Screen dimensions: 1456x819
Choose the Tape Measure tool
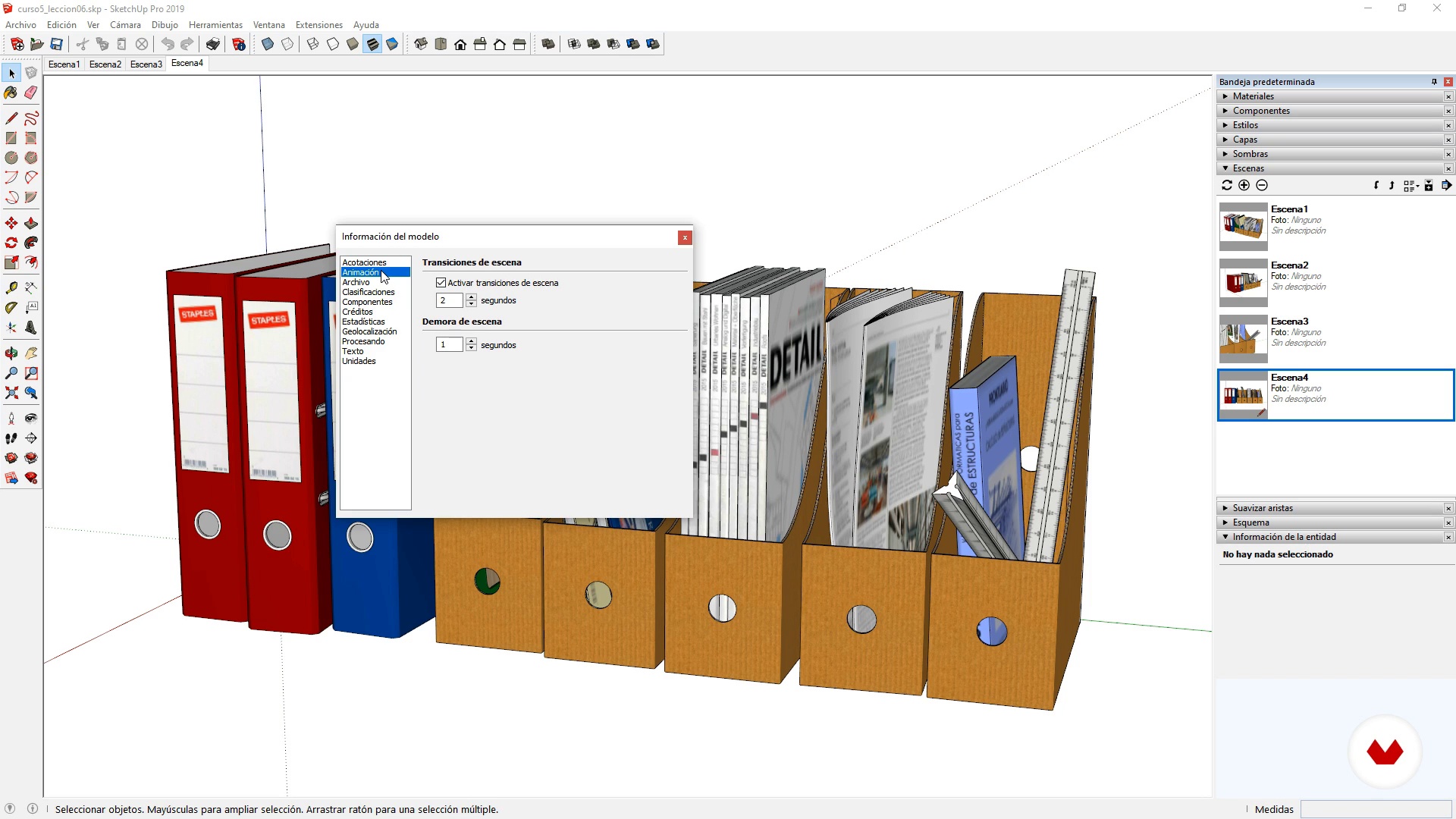(x=11, y=288)
